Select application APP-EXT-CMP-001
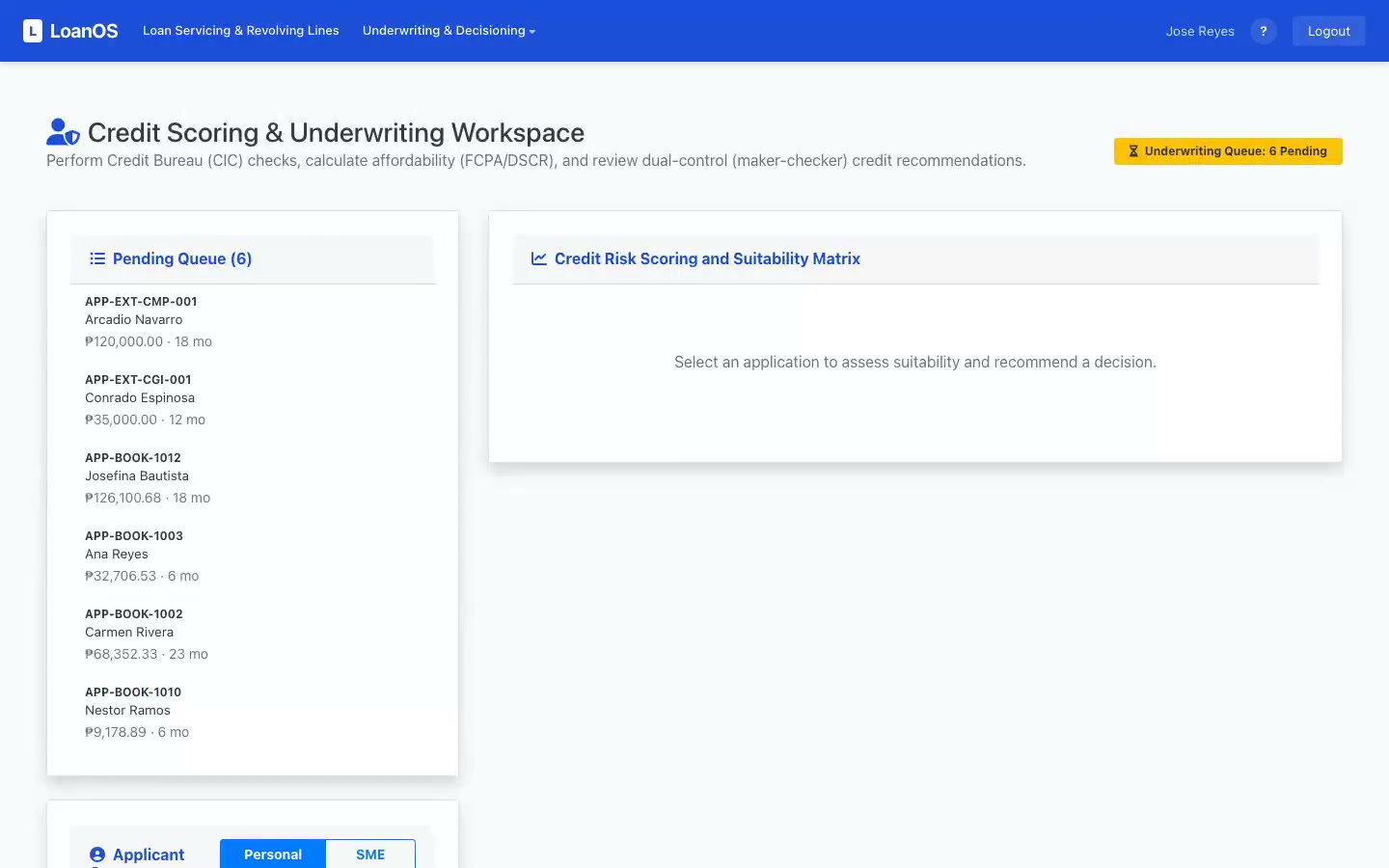Screen dimensions: 1389x868 pyautogui.click(x=141, y=302)
